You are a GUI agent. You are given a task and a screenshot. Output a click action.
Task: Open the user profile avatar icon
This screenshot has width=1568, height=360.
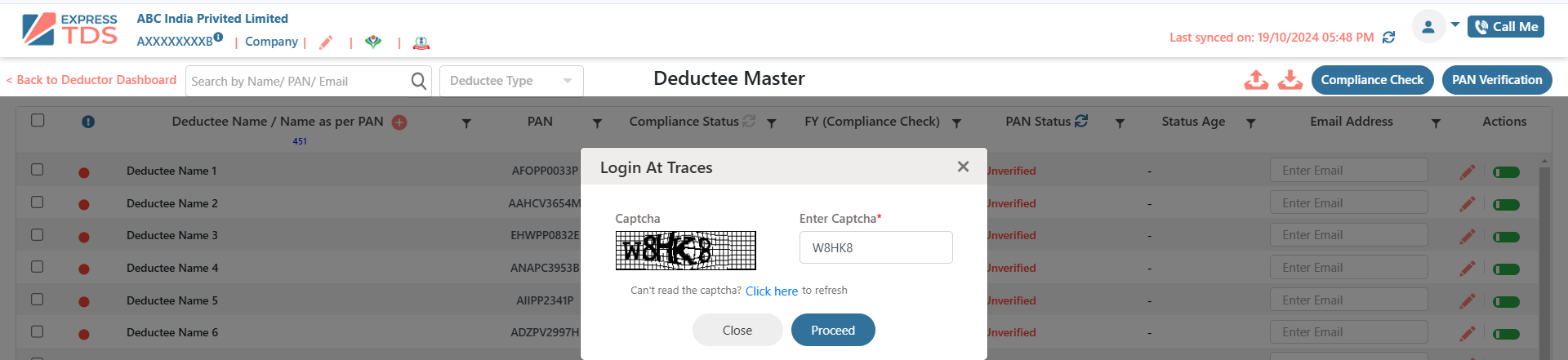click(1428, 27)
